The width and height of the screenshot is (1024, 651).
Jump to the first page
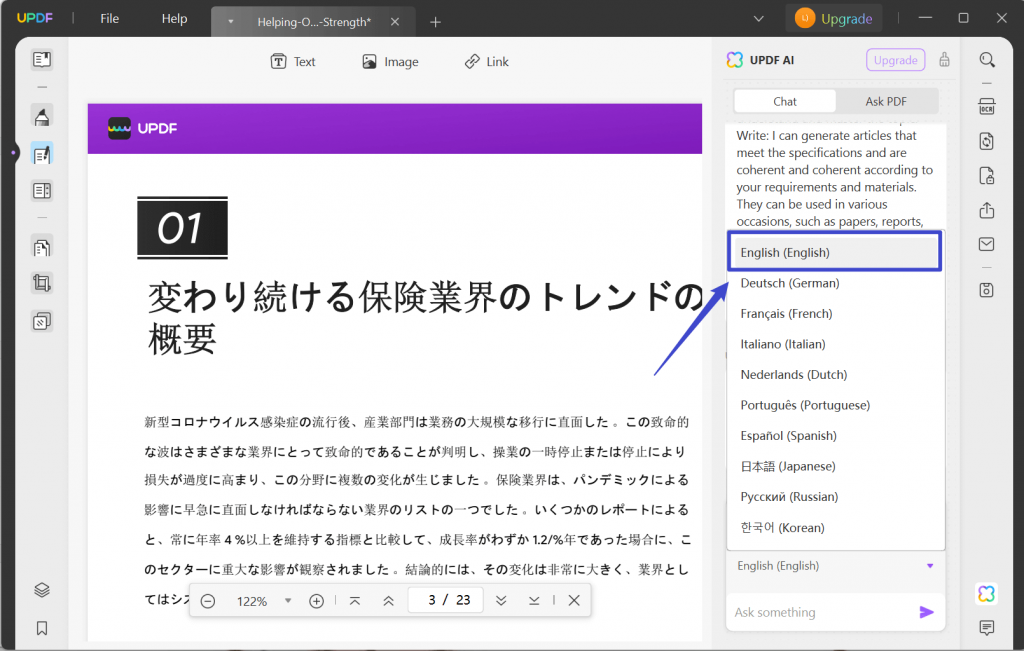tap(355, 601)
